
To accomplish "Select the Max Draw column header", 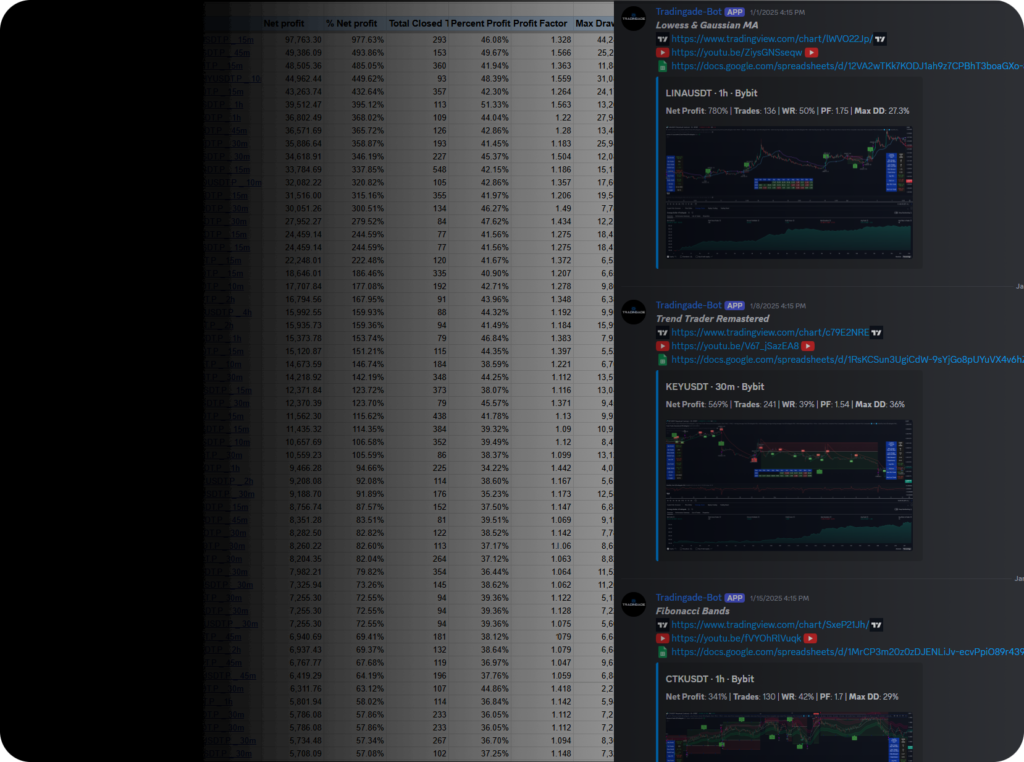I will (594, 24).
